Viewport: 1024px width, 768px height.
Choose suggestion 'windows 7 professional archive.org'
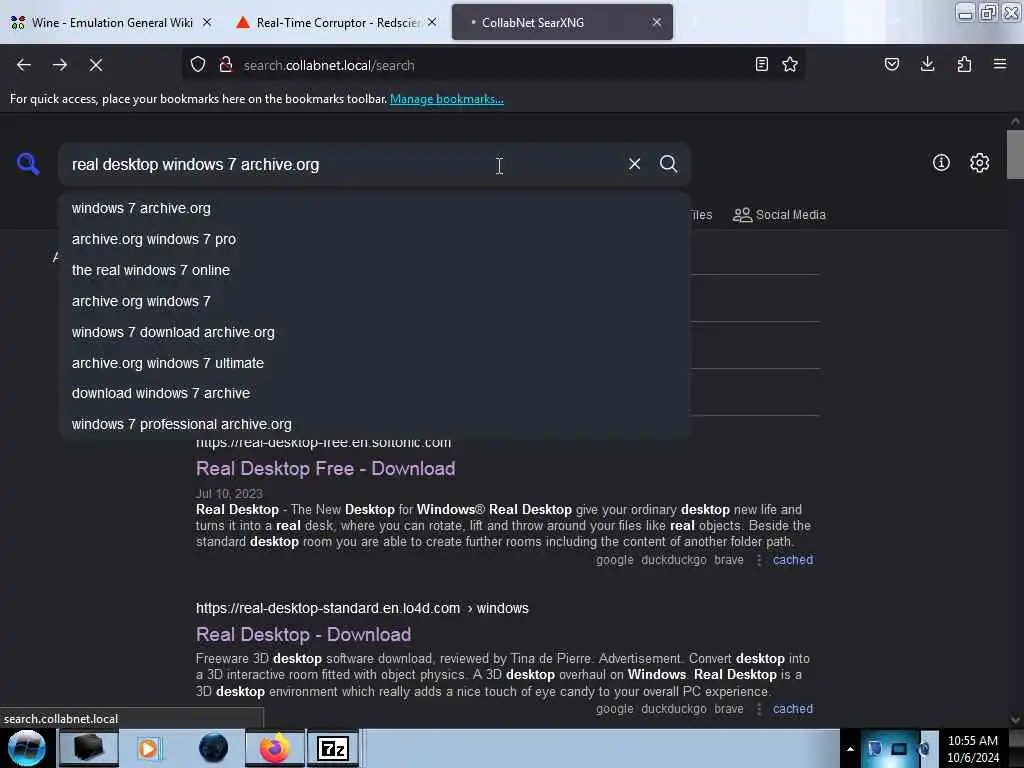pyautogui.click(x=375, y=424)
